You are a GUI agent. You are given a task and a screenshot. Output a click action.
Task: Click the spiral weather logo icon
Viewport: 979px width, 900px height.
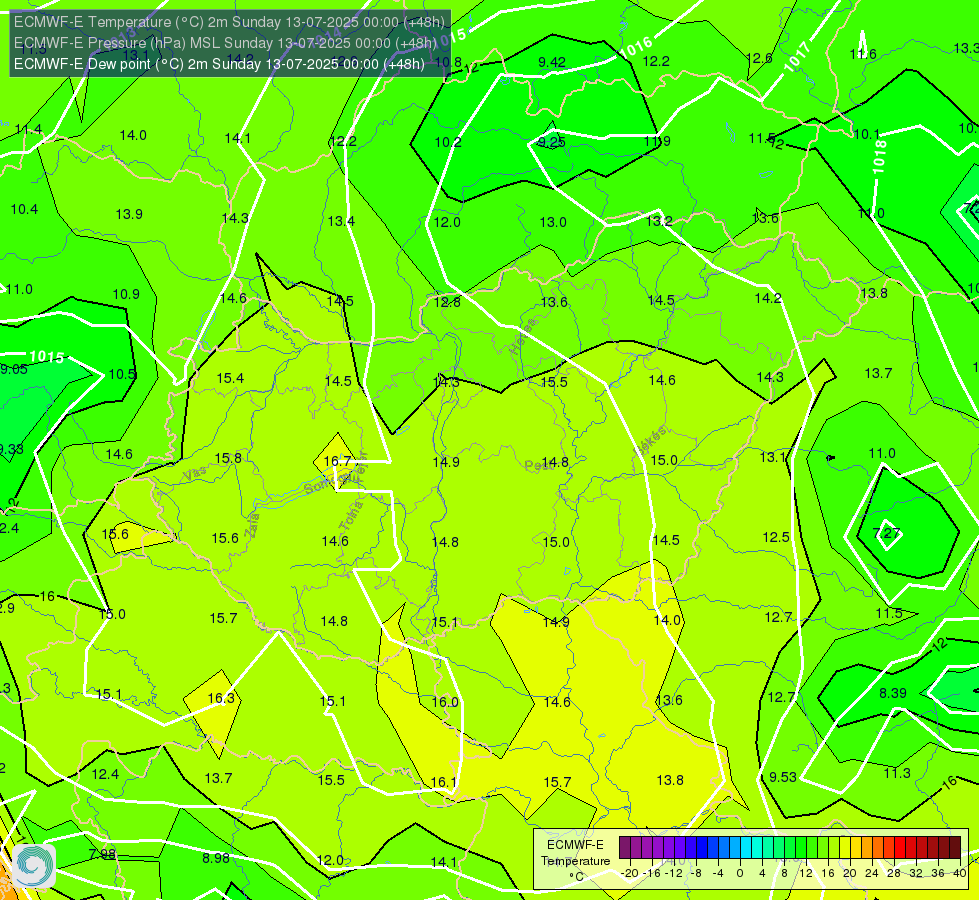click(x=34, y=866)
